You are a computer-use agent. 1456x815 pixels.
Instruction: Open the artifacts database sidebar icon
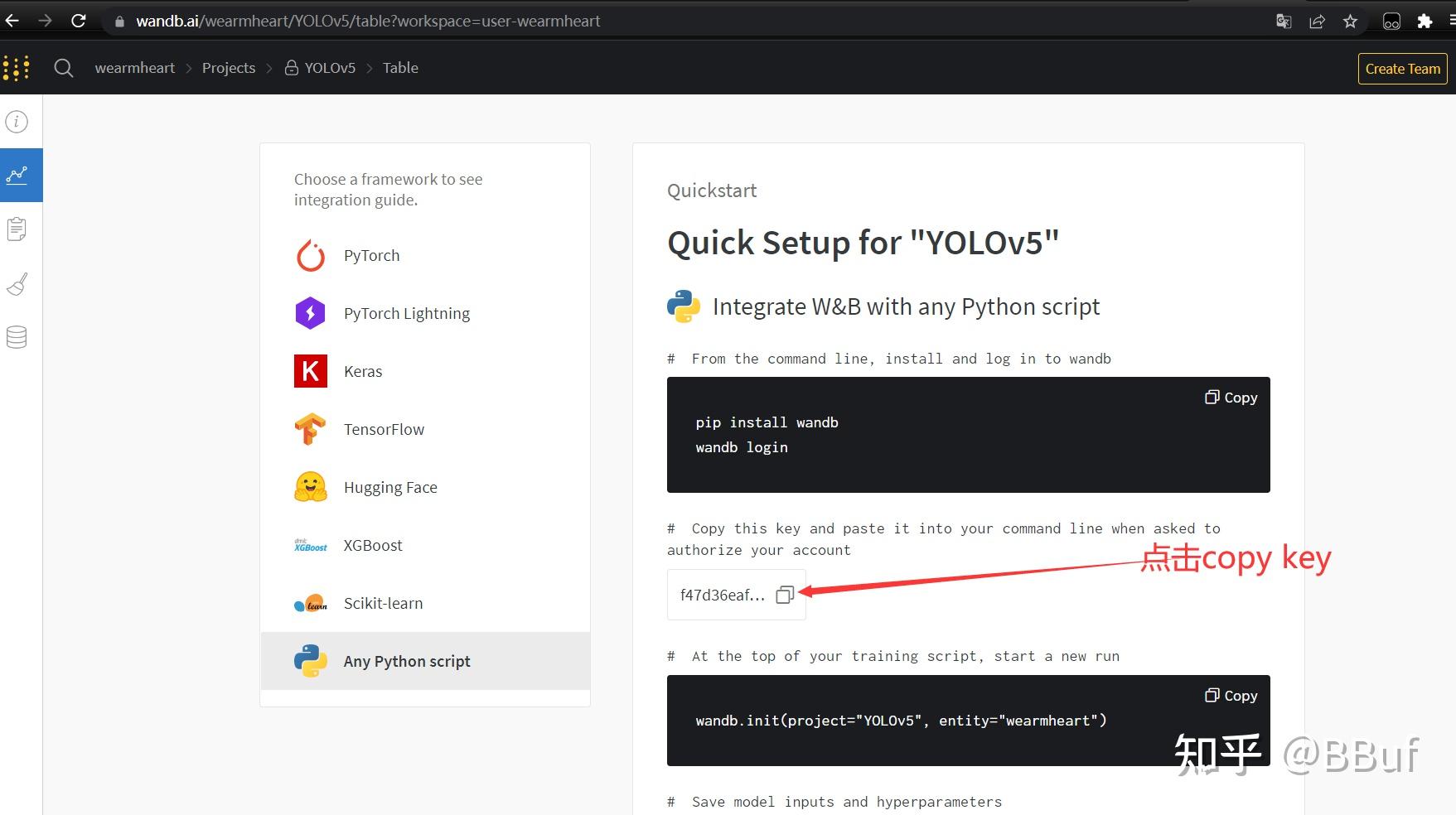pyautogui.click(x=17, y=337)
